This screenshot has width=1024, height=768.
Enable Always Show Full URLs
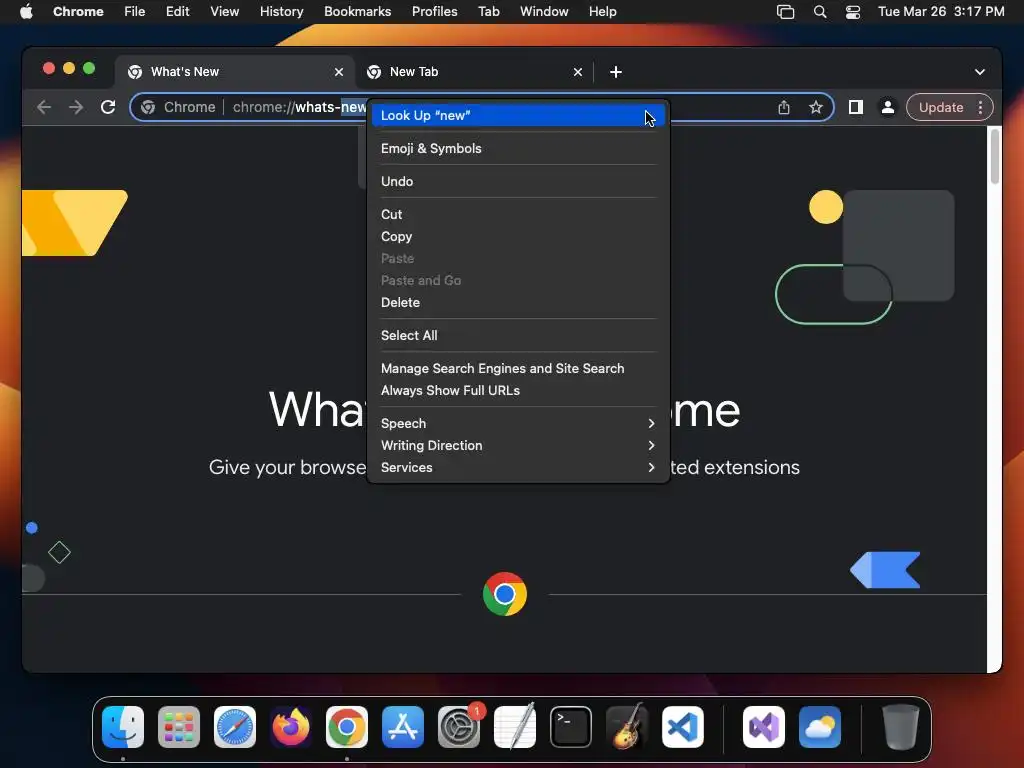pos(519,391)
